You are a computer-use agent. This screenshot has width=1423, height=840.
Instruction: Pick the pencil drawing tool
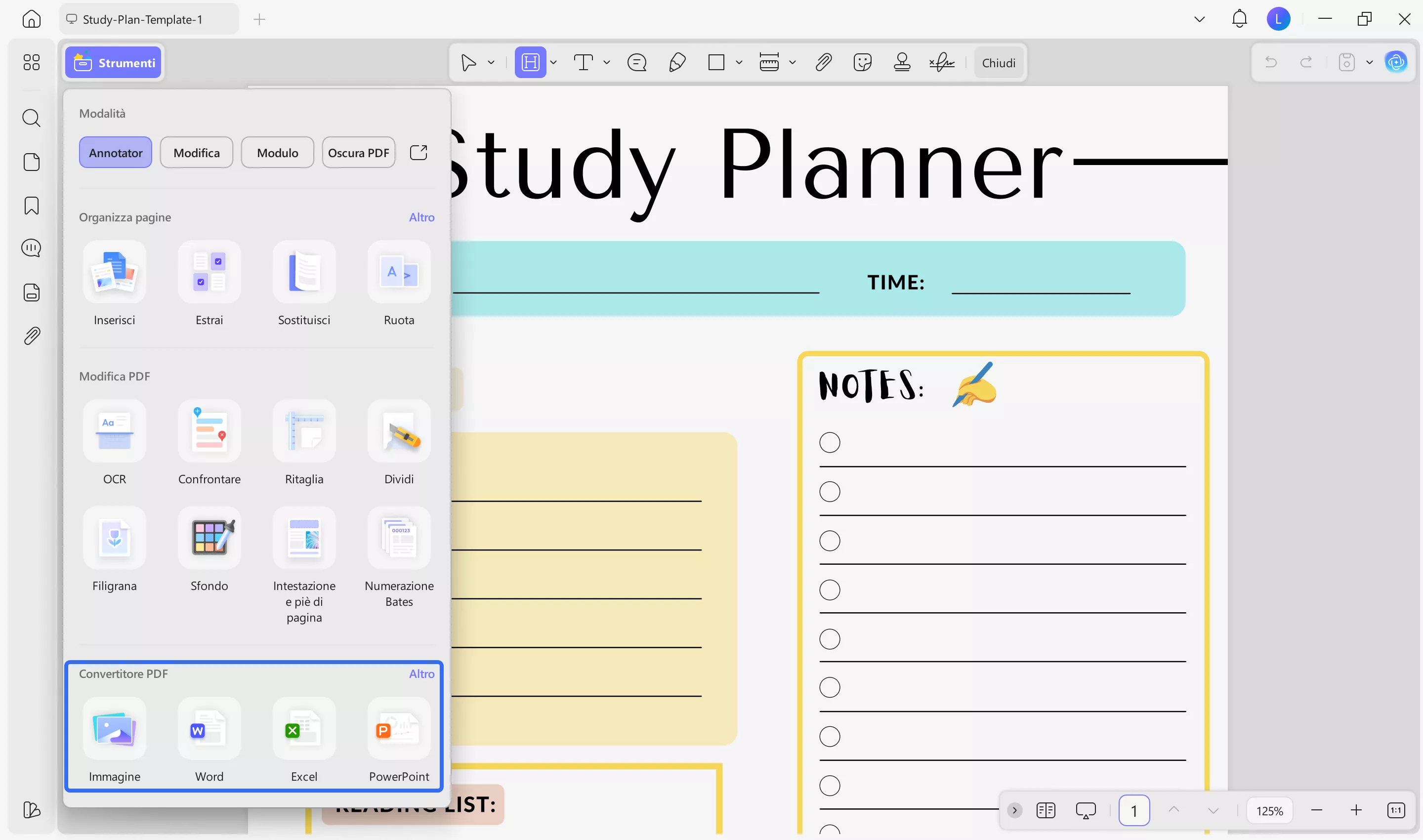point(677,62)
